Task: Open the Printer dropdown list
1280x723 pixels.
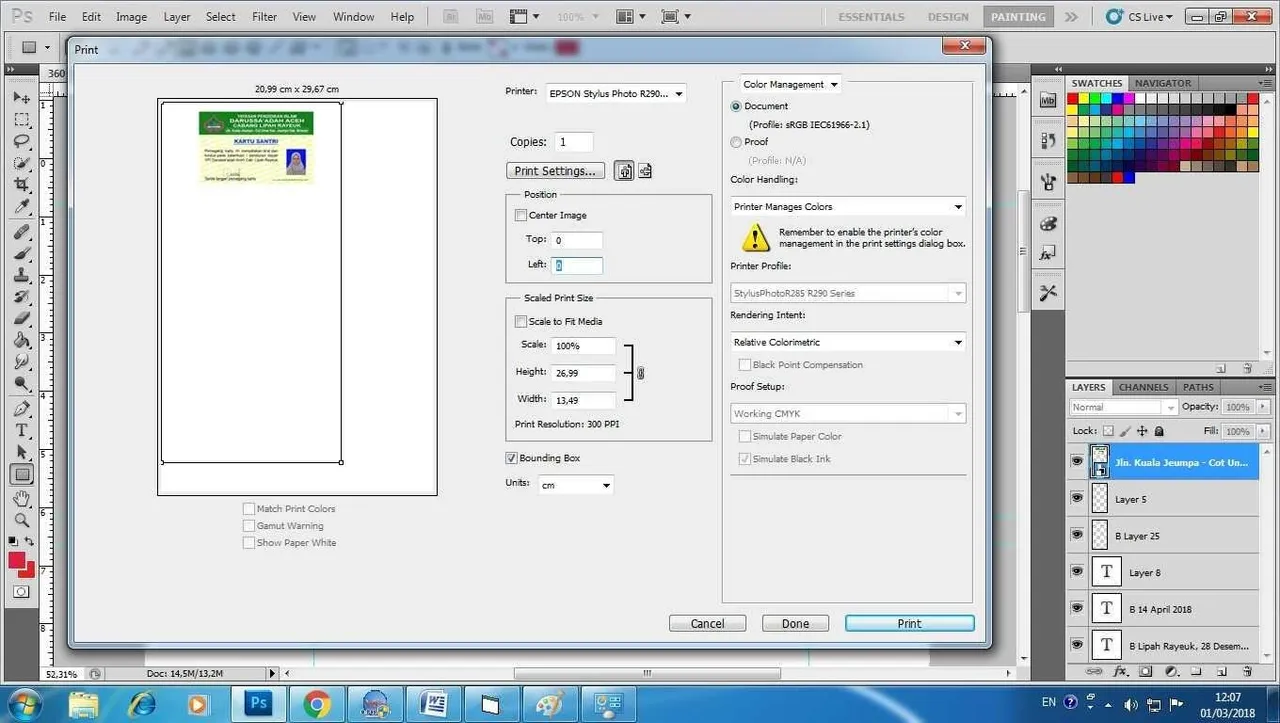Action: (x=617, y=93)
